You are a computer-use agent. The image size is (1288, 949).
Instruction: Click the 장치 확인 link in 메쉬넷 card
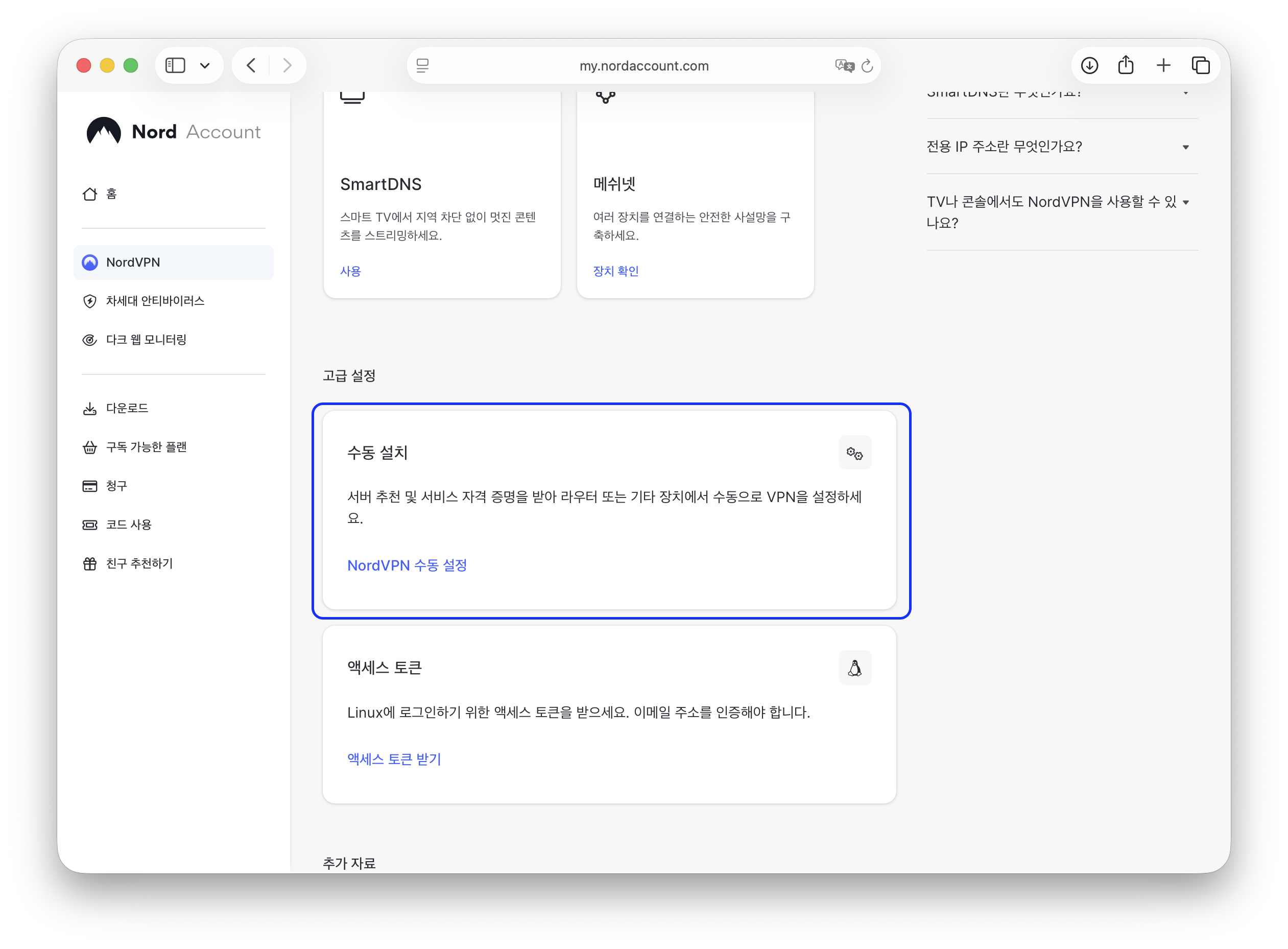pos(615,271)
